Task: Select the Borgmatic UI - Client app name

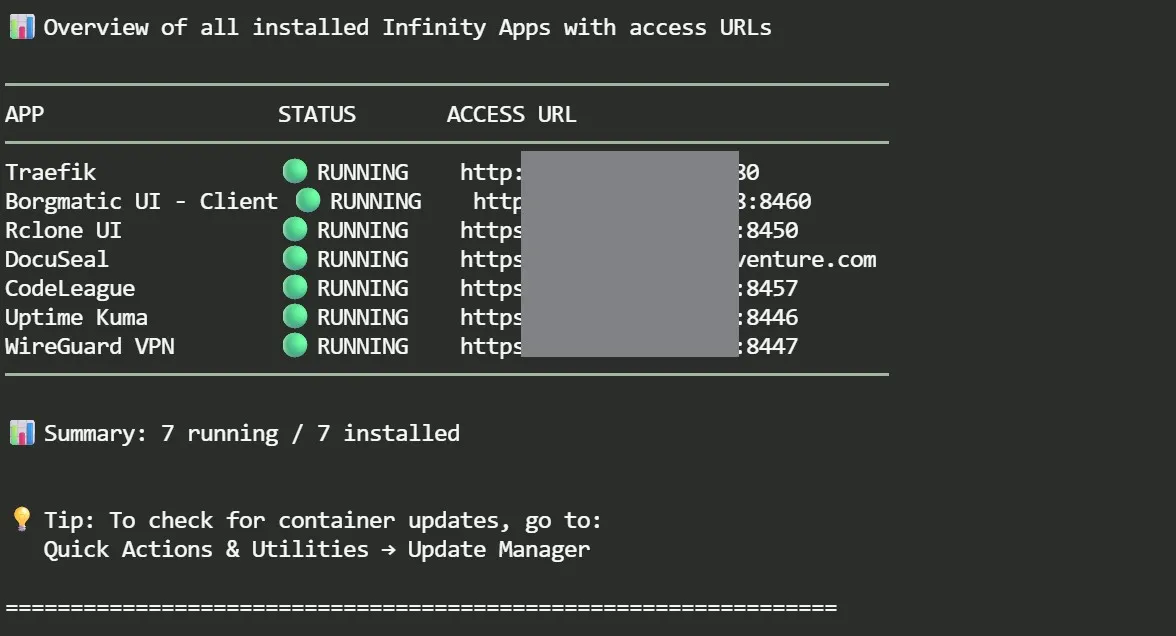Action: [141, 202]
